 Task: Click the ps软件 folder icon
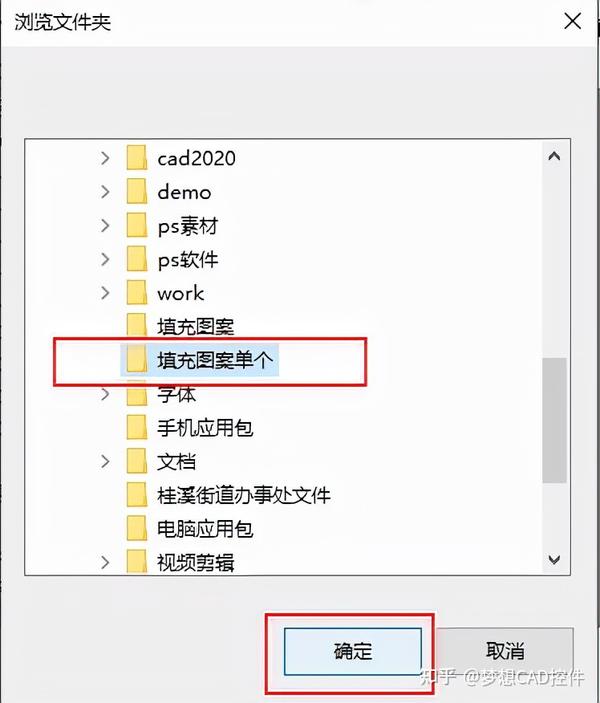click(x=136, y=259)
